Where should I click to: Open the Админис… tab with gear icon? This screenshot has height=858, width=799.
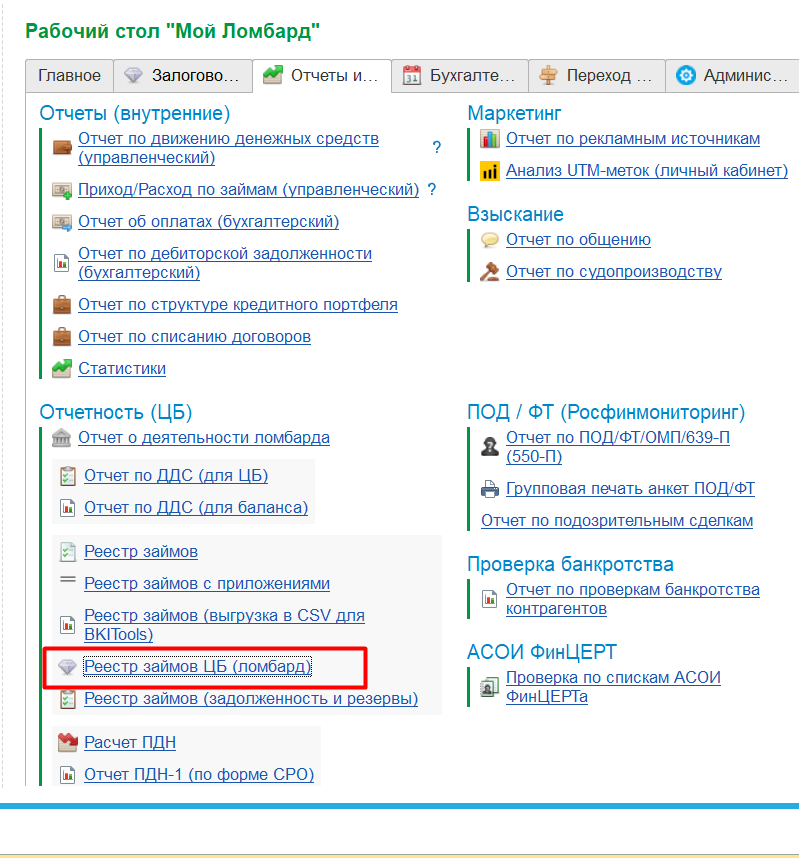coord(733,76)
